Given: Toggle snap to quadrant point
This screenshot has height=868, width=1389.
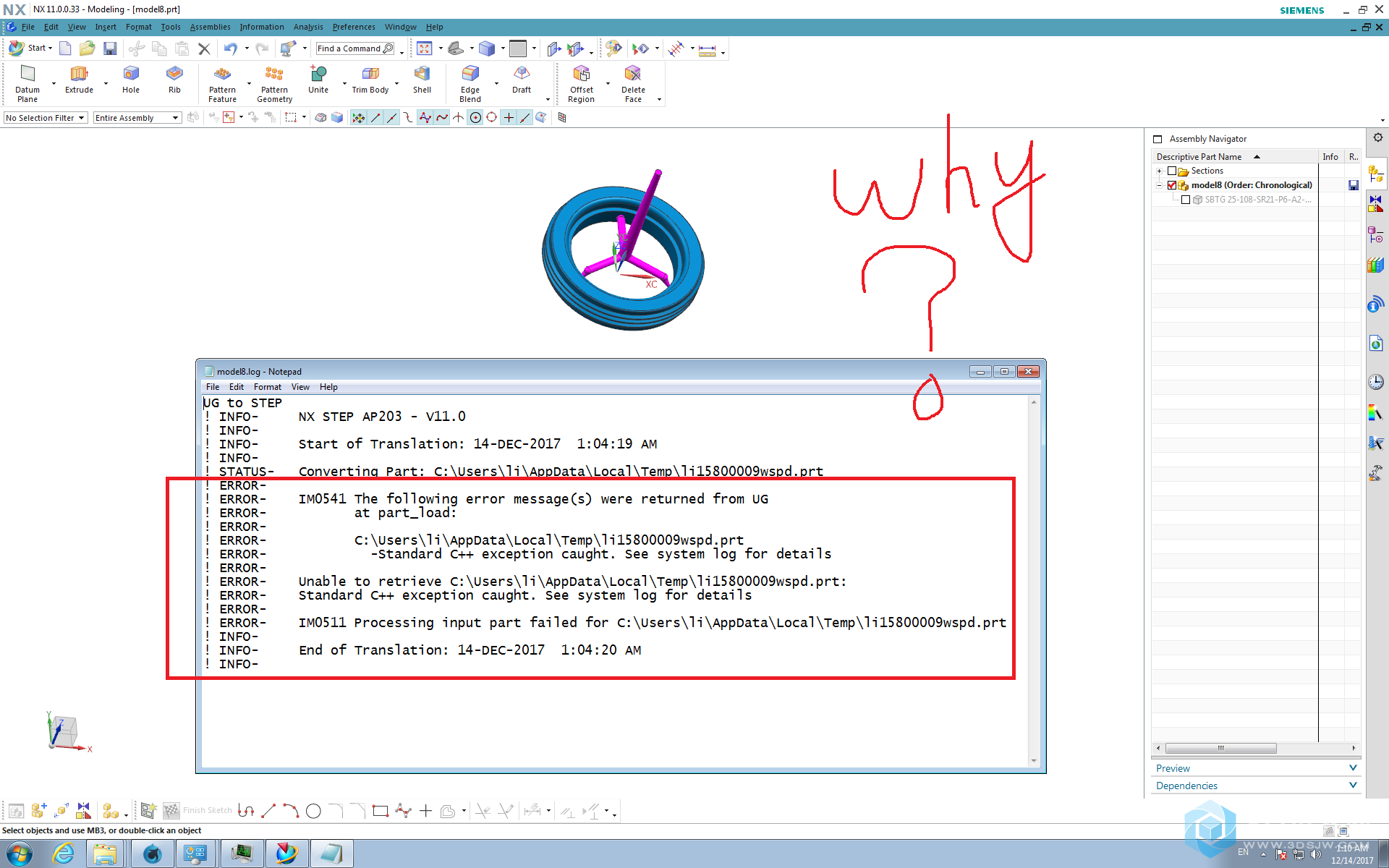Looking at the screenshot, I should [492, 117].
